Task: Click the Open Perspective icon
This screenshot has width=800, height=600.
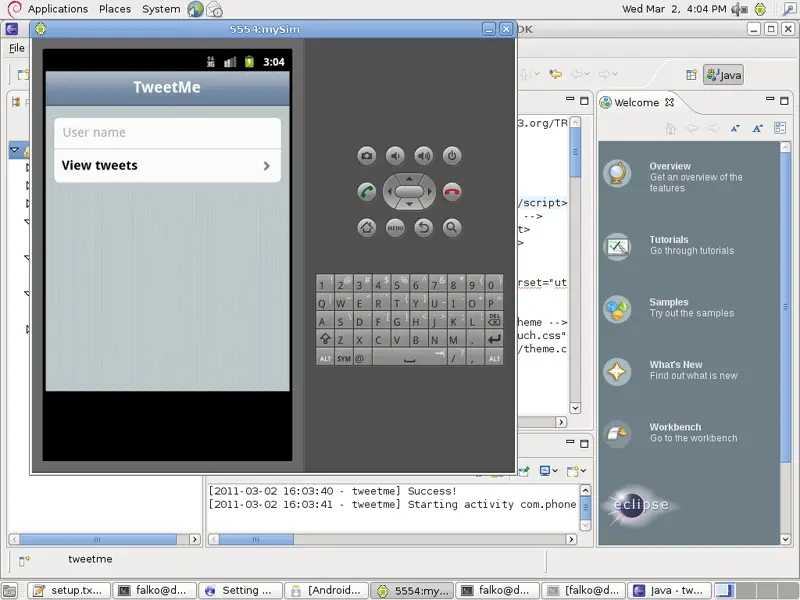Action: [x=691, y=75]
